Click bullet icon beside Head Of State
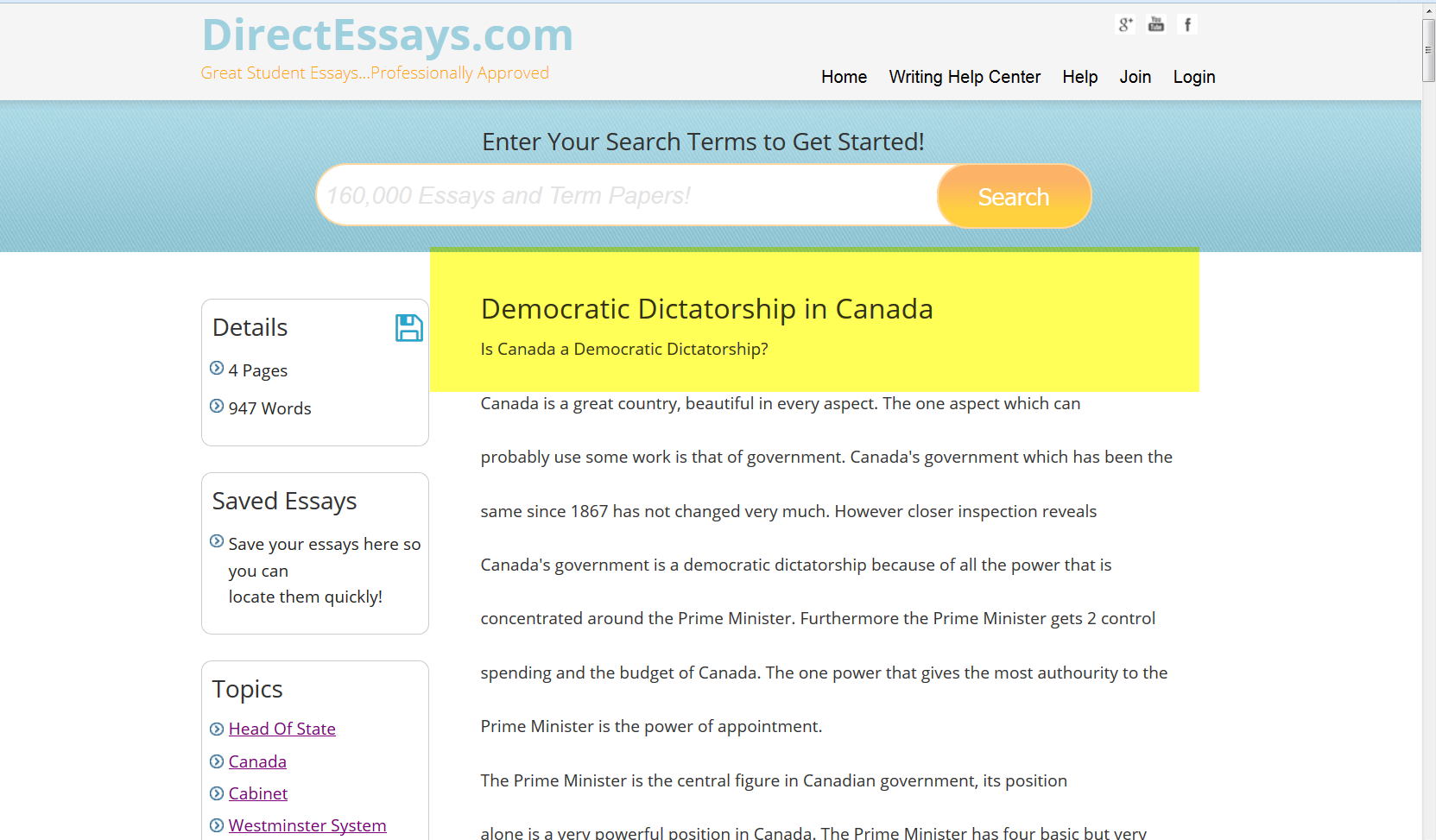This screenshot has width=1436, height=840. tap(217, 729)
